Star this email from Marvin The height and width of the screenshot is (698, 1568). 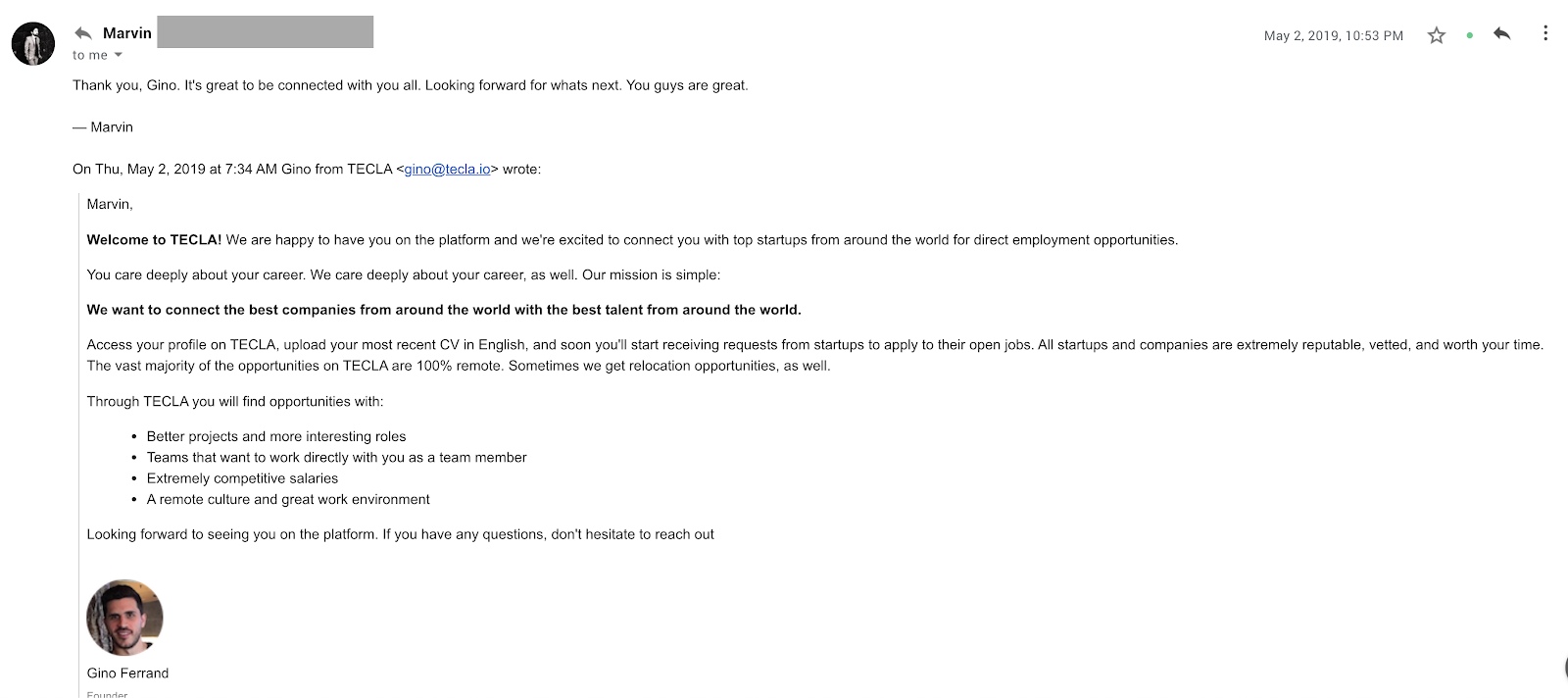[x=1436, y=35]
